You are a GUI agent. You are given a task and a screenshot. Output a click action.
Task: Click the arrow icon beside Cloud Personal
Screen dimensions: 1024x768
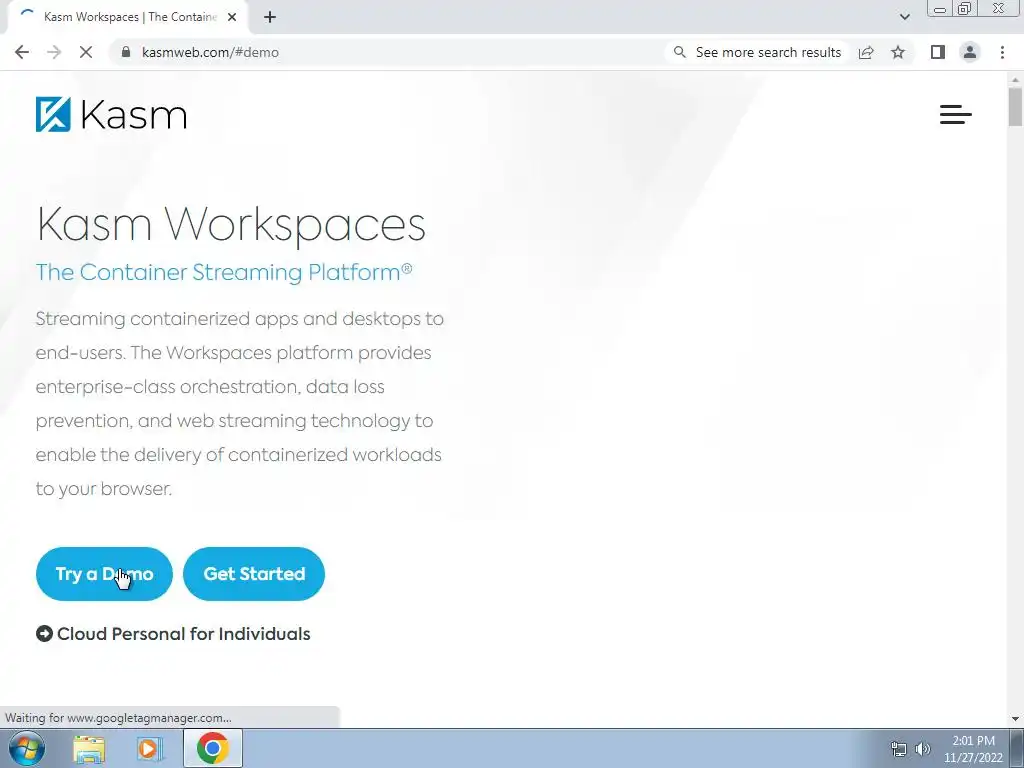point(44,634)
